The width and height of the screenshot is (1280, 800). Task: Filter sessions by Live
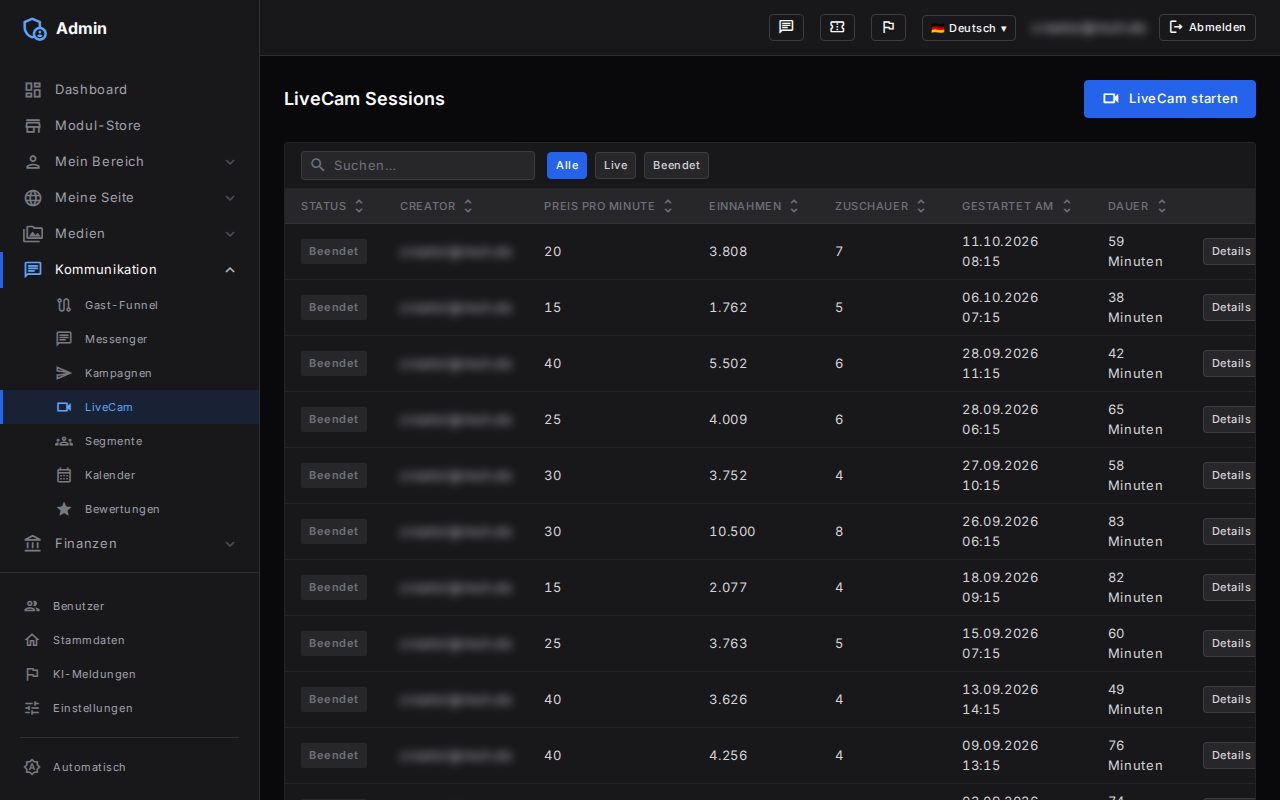(615, 165)
